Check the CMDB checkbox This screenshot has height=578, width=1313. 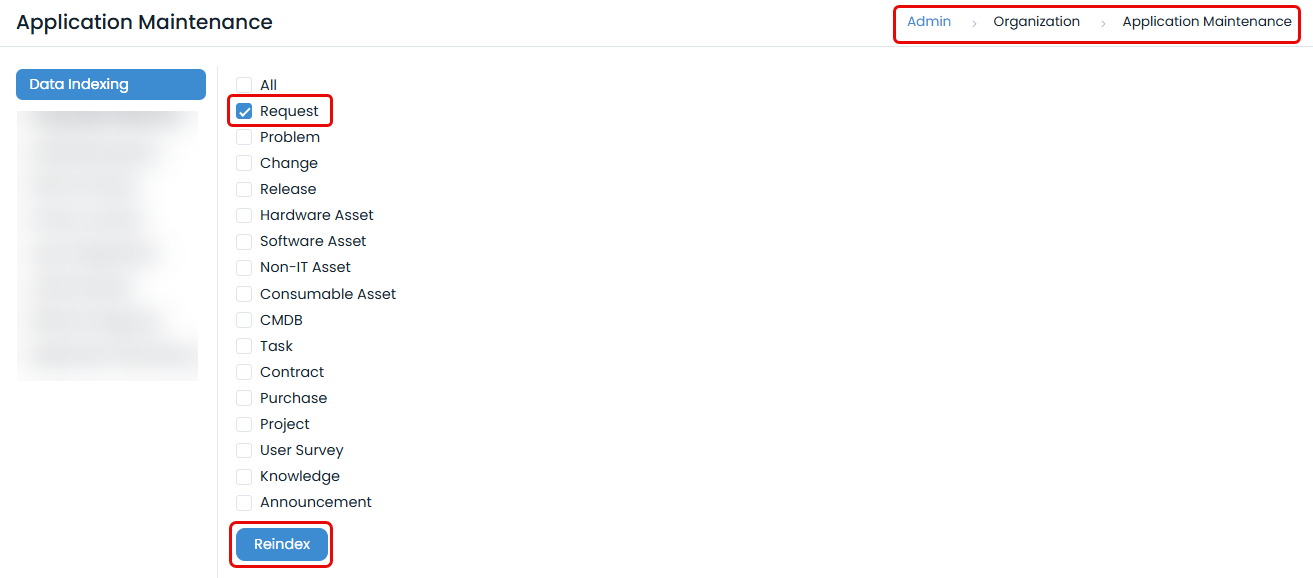coord(244,320)
